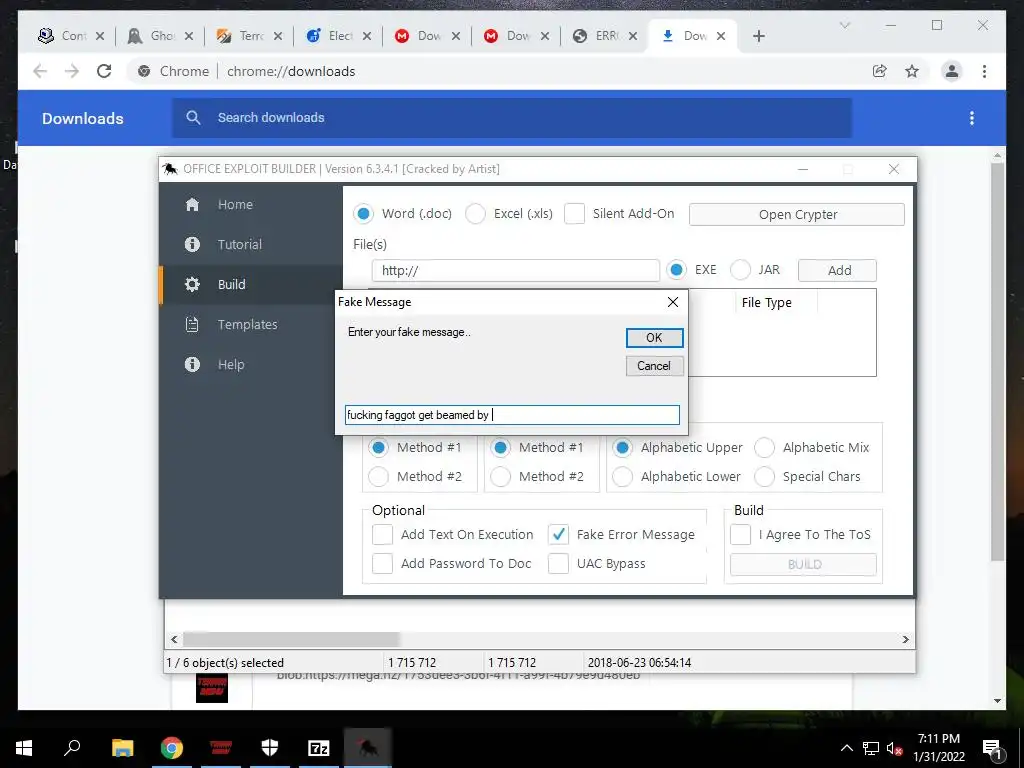Viewport: 1024px width, 768px height.
Task: Select the Alphabetic Upper option
Action: click(x=622, y=447)
